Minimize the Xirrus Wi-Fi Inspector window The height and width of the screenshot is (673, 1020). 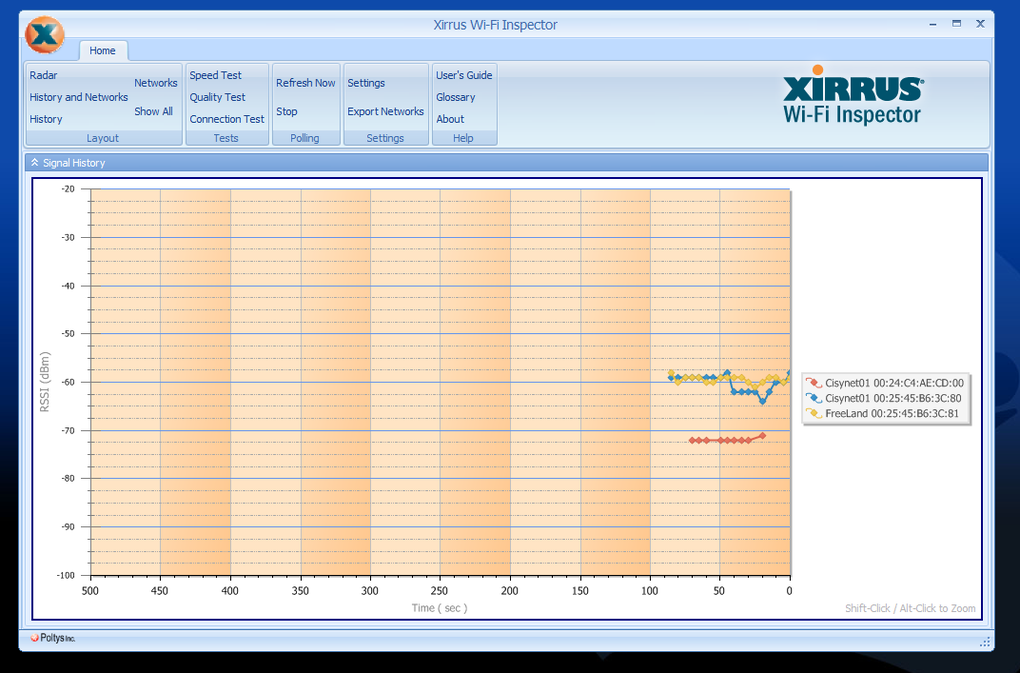click(933, 24)
